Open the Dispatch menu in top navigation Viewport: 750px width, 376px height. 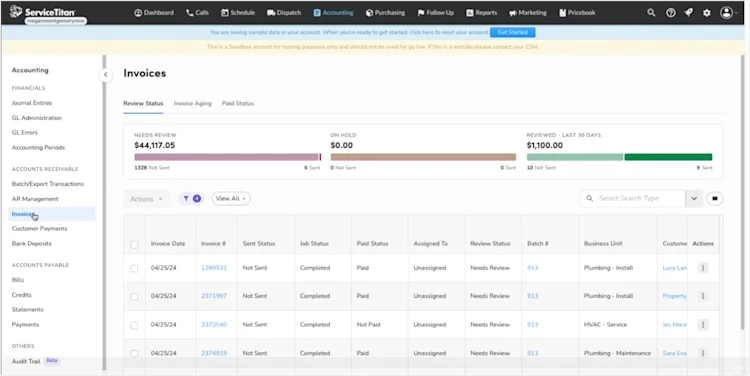tap(284, 13)
